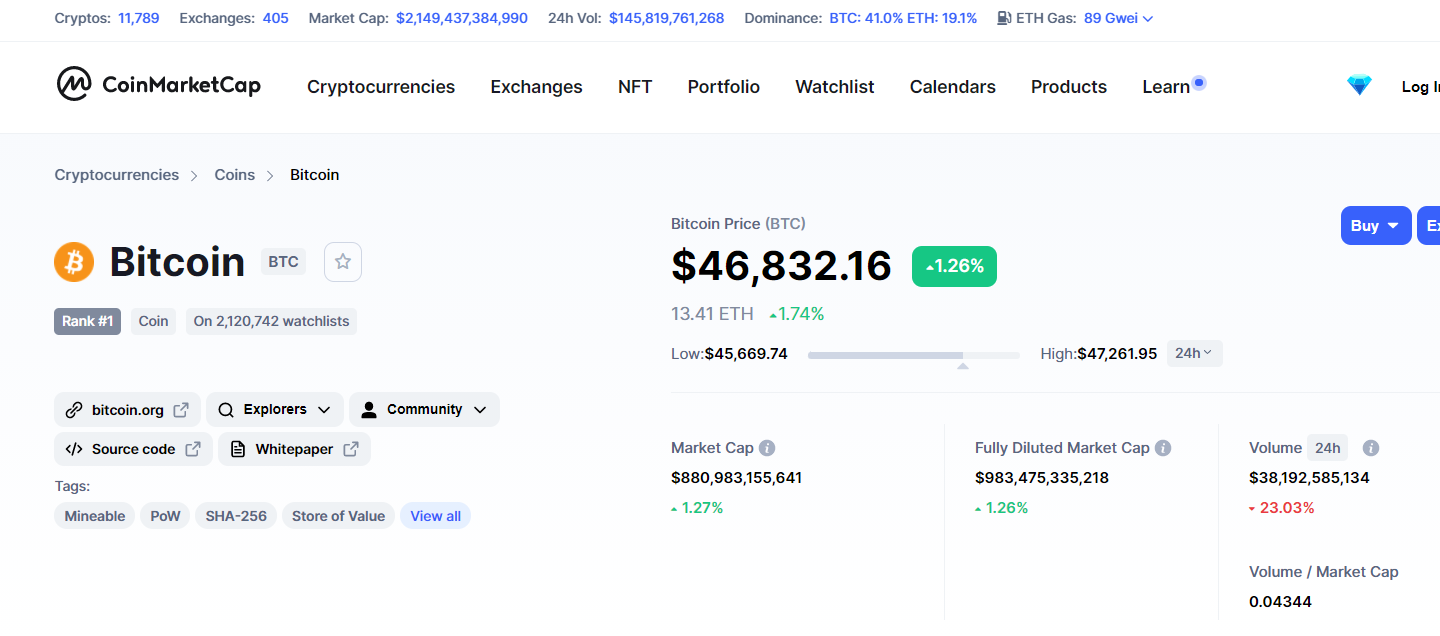Screen dimensions: 1440x636
Task: Expand the Explorers dropdown
Action: tap(275, 409)
